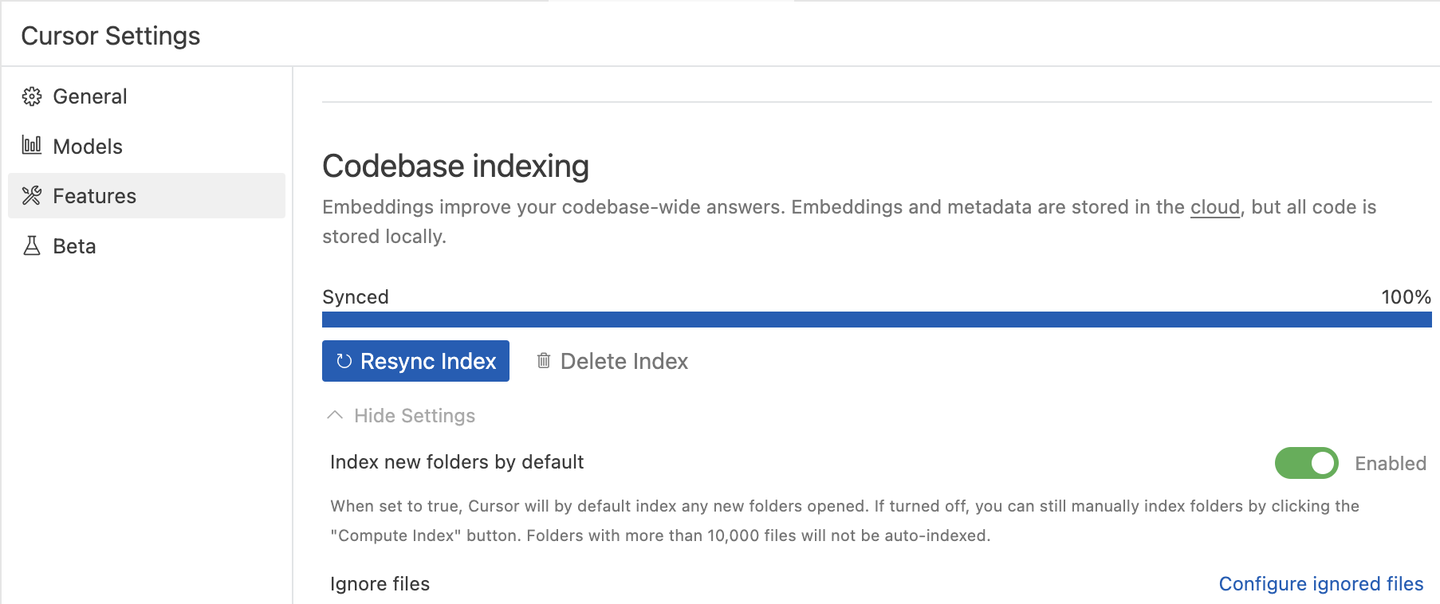Select the Features tab
1440x604 pixels.
[x=147, y=196]
